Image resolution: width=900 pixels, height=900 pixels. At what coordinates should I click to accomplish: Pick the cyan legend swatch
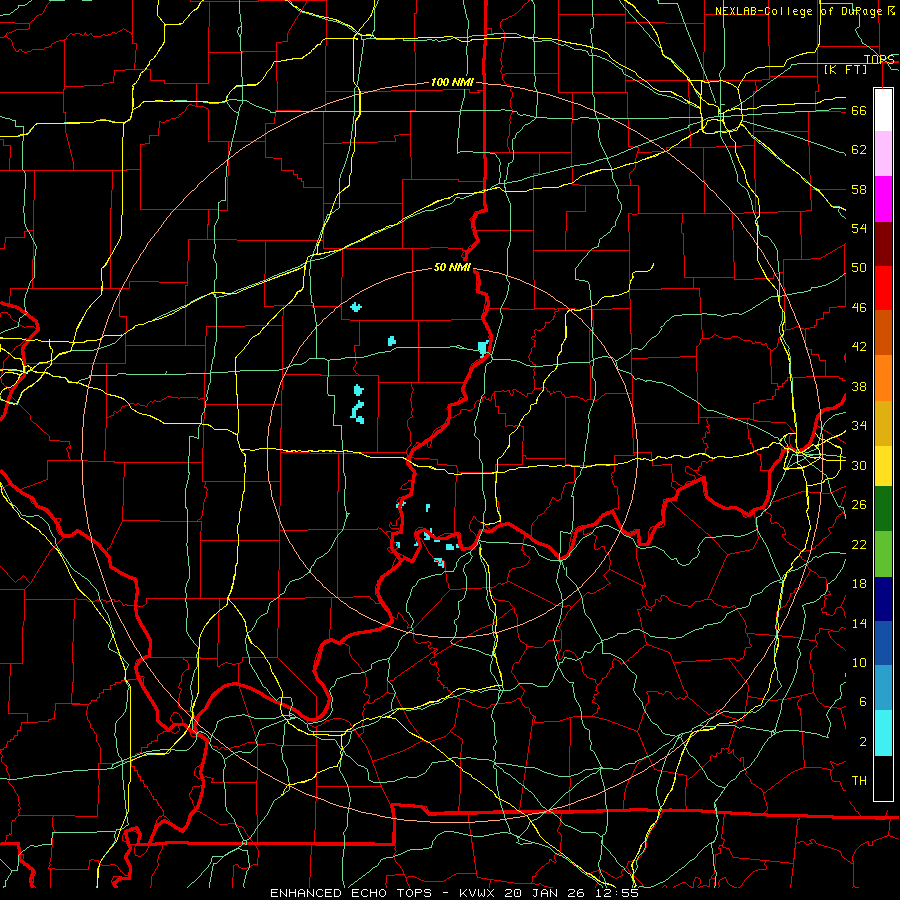tap(883, 733)
